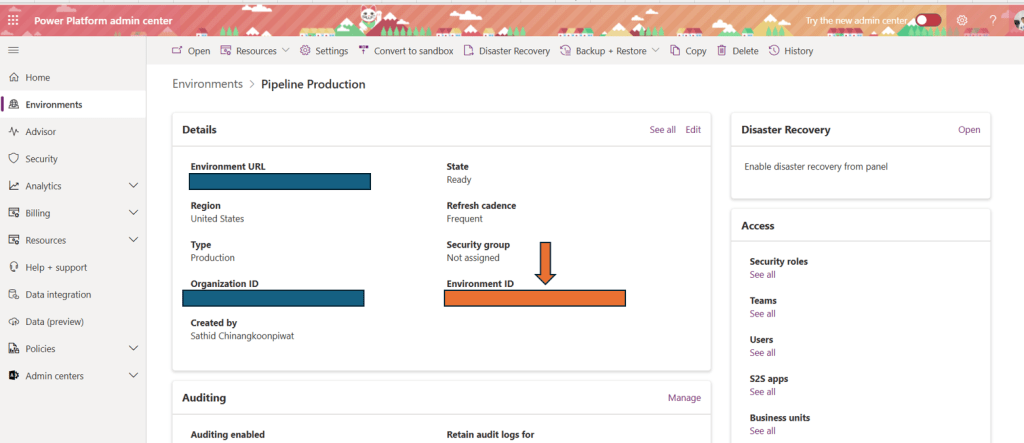Click the Delete trash icon
Image resolution: width=1024 pixels, height=443 pixels.
coord(722,51)
